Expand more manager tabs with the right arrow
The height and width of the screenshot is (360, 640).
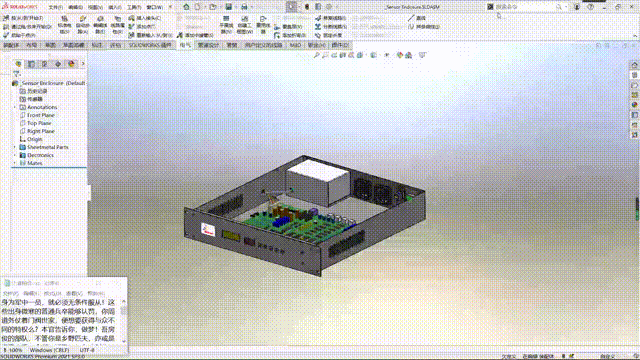click(x=83, y=64)
